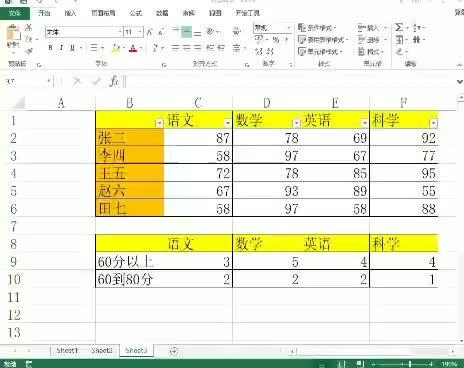Open the filter dropdown on 科学 column
The image size is (464, 368).
tap(433, 123)
